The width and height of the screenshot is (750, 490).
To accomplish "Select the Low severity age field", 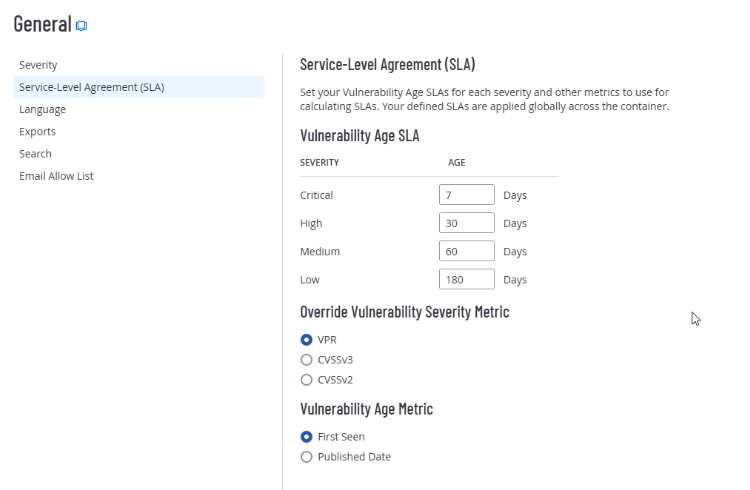I will [466, 280].
